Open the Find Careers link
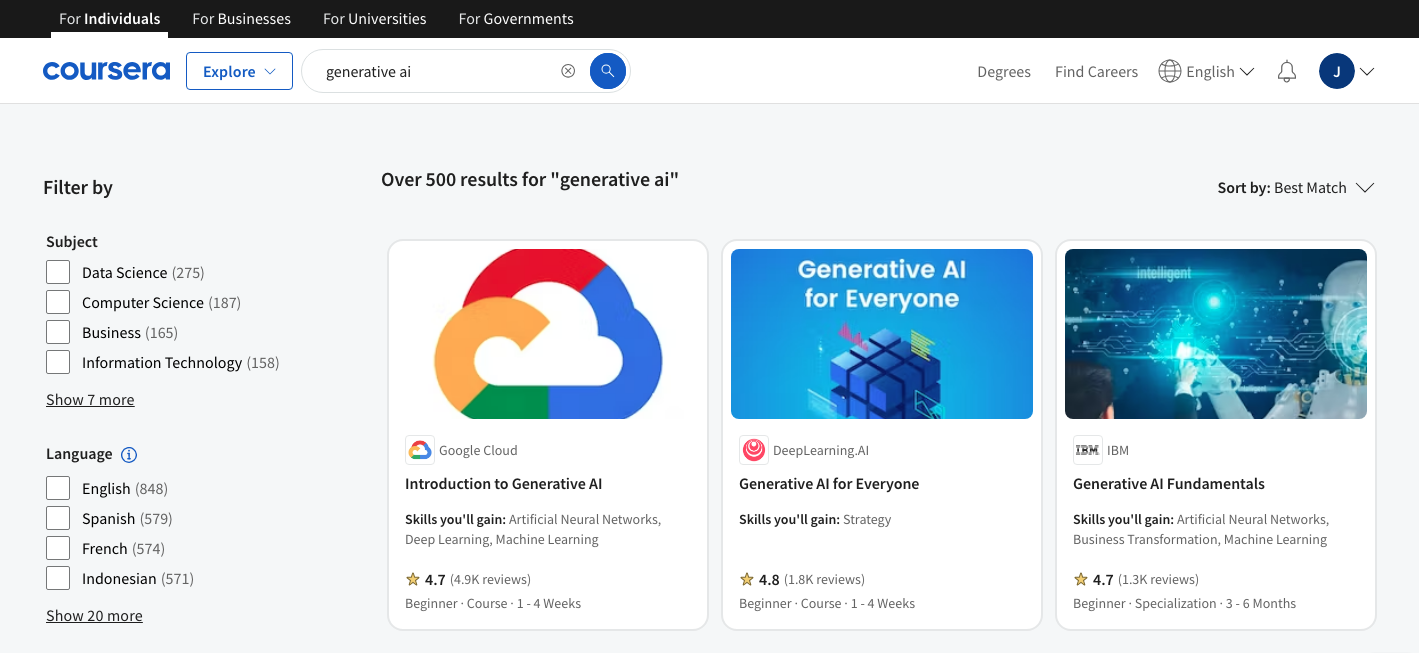The width and height of the screenshot is (1419, 653). point(1096,72)
